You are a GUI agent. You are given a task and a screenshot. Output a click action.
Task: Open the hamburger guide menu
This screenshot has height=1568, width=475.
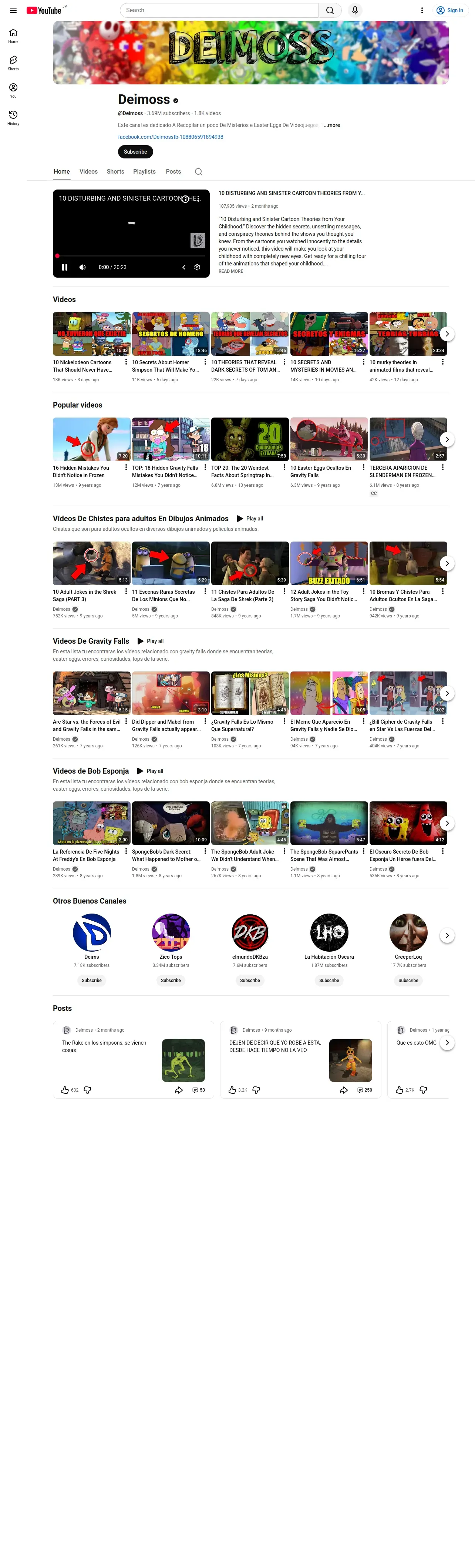point(13,10)
